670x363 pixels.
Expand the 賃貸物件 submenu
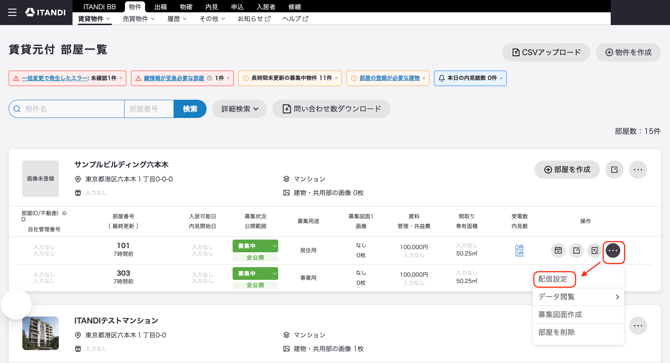(x=94, y=19)
